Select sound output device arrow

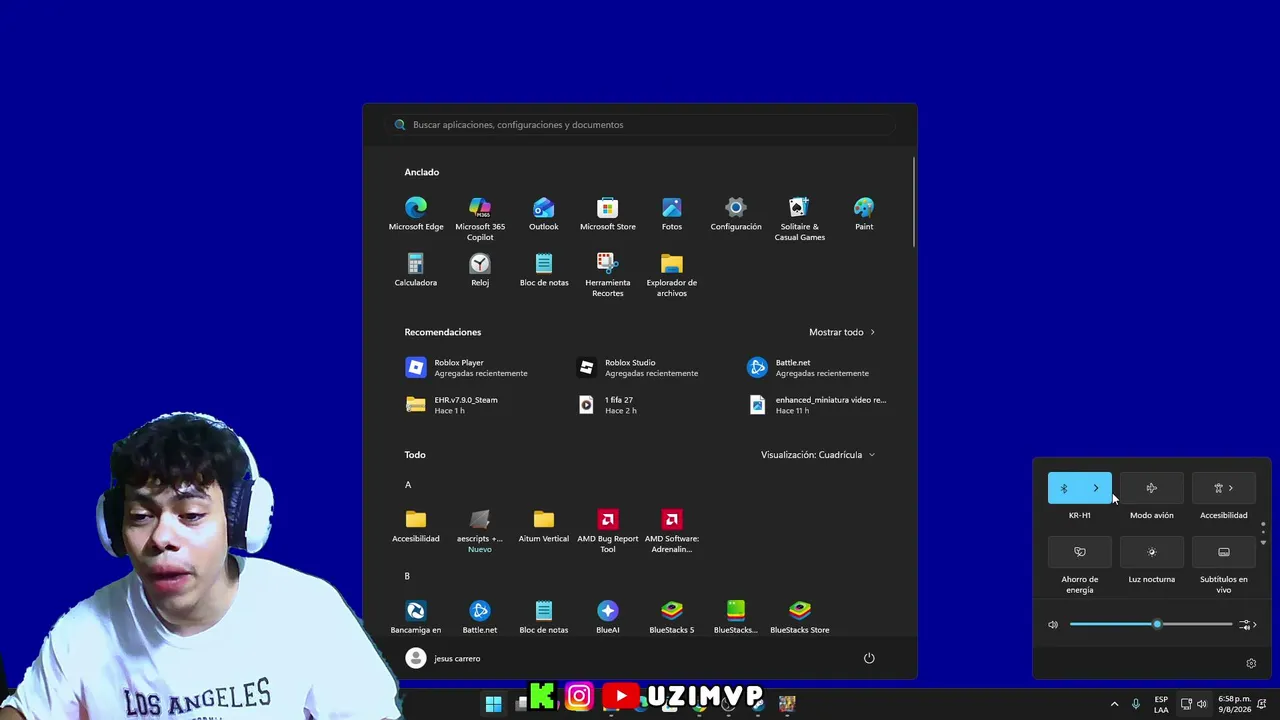pos(1248,625)
